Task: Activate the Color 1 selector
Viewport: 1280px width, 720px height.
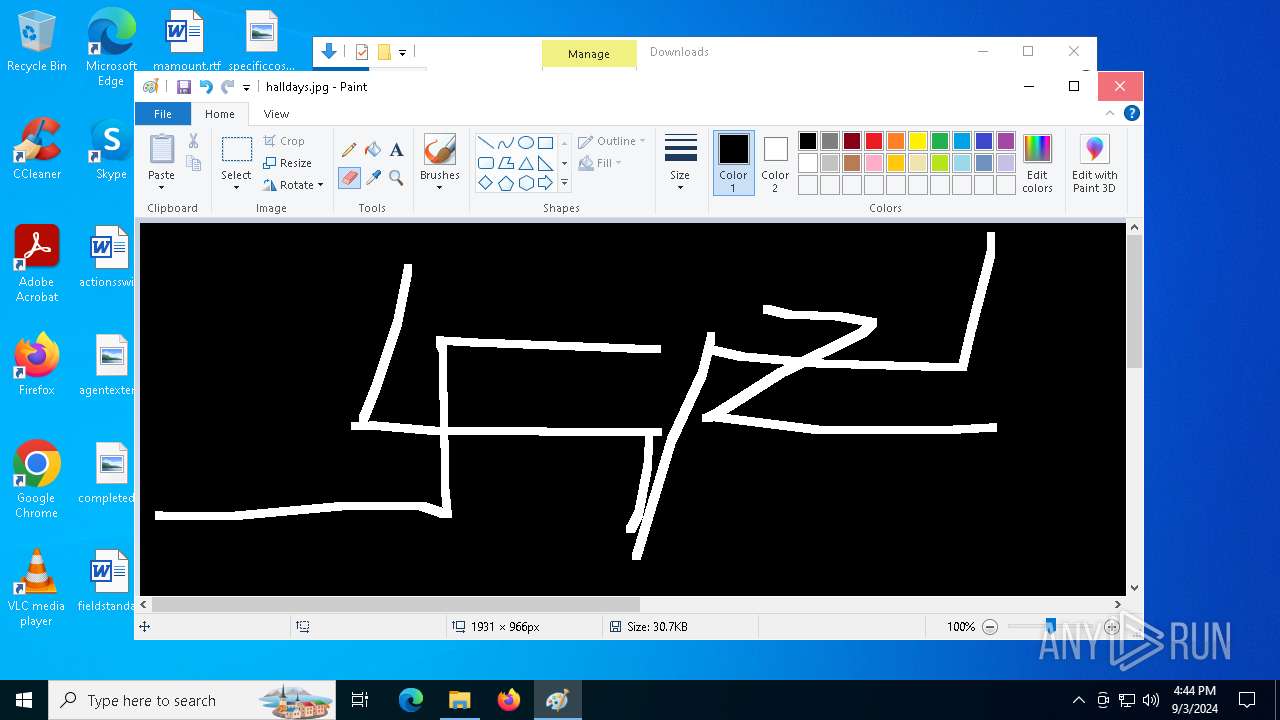Action: [x=733, y=163]
